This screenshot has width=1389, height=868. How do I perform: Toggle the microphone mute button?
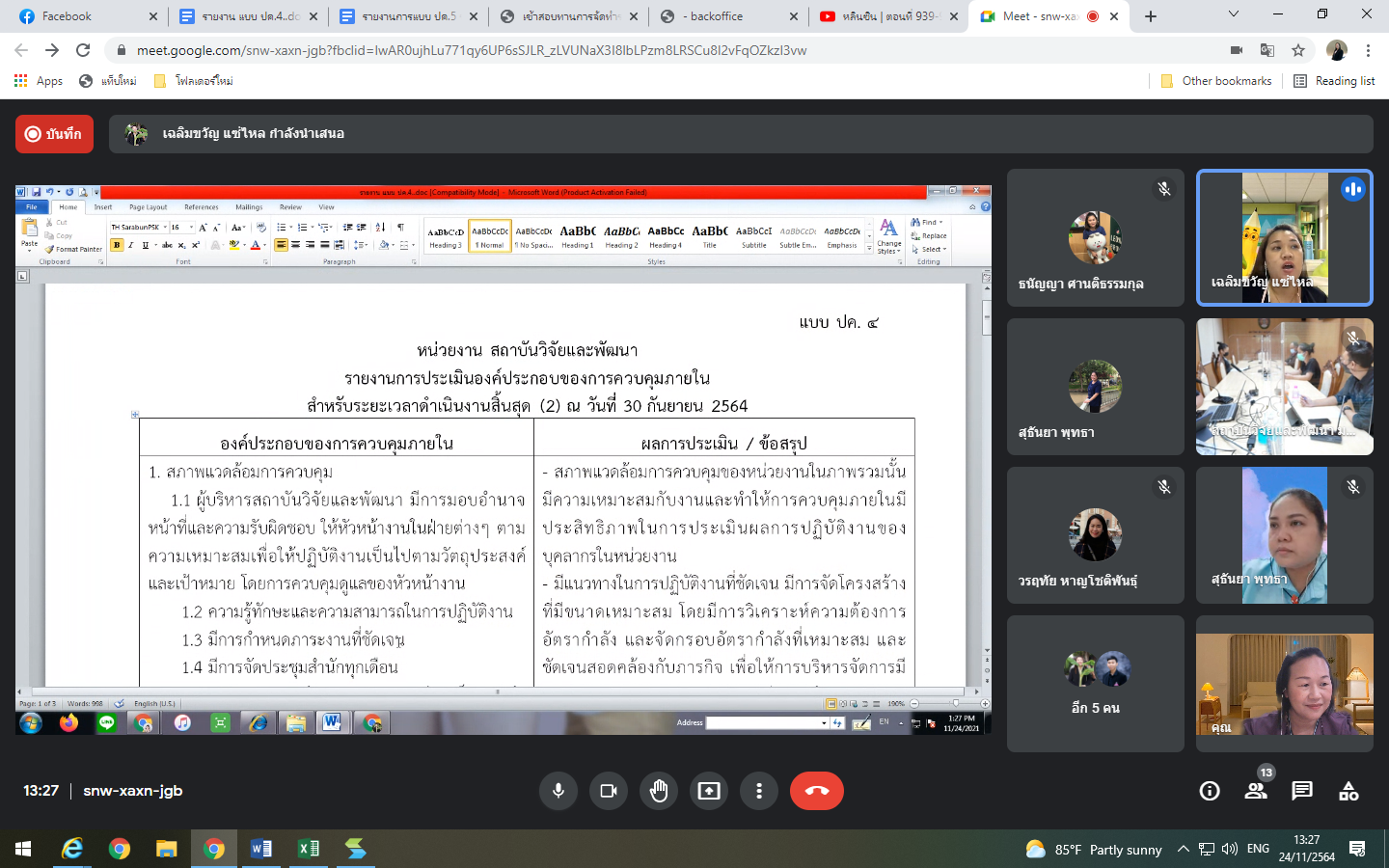coord(558,791)
